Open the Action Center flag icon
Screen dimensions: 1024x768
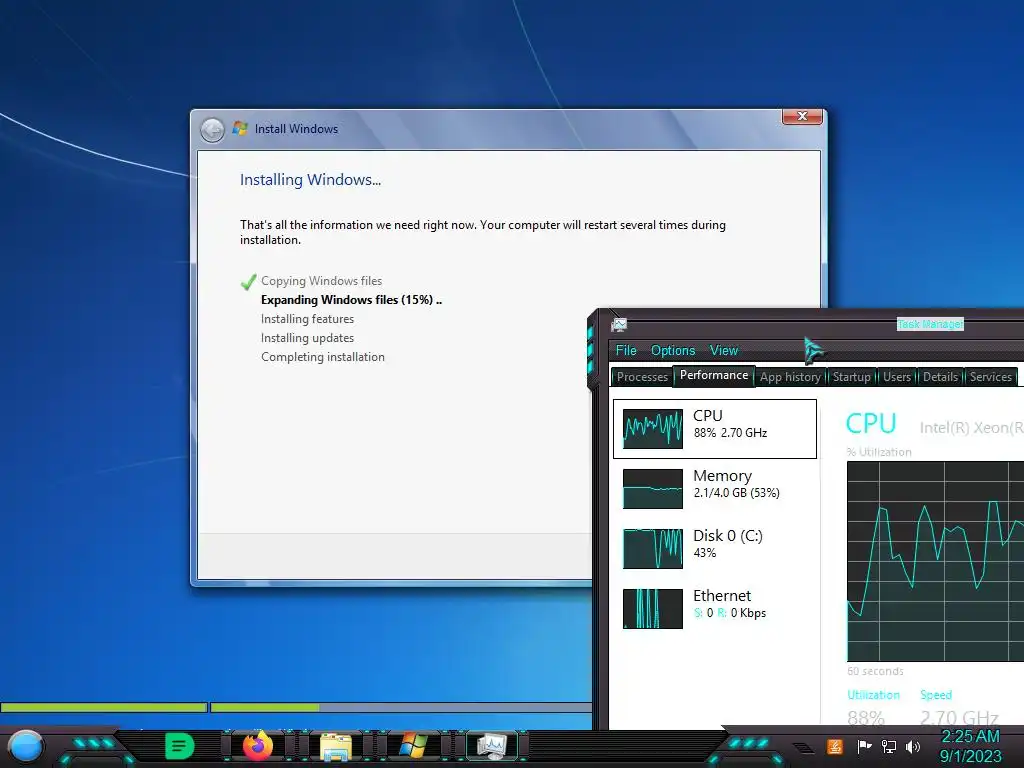tap(865, 746)
